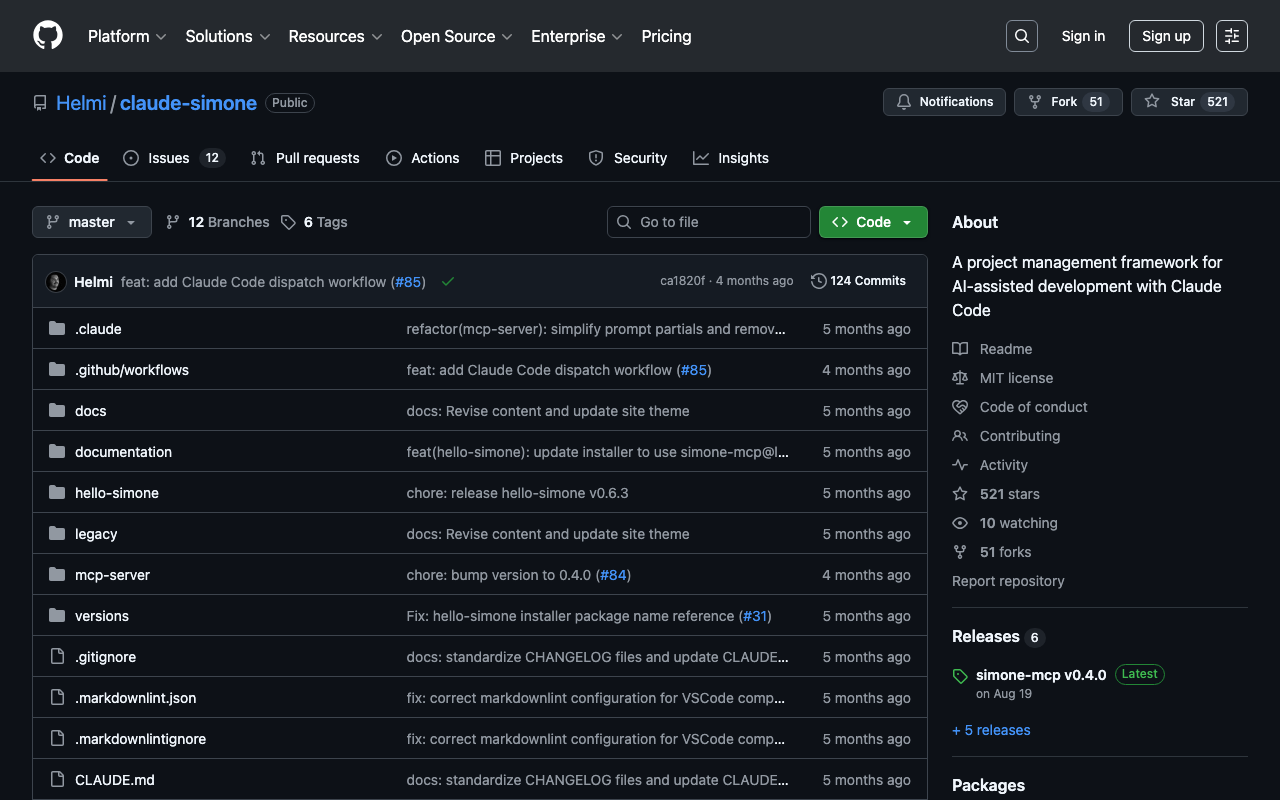Open the Pull requests tab
The width and height of the screenshot is (1280, 800).
[305, 158]
